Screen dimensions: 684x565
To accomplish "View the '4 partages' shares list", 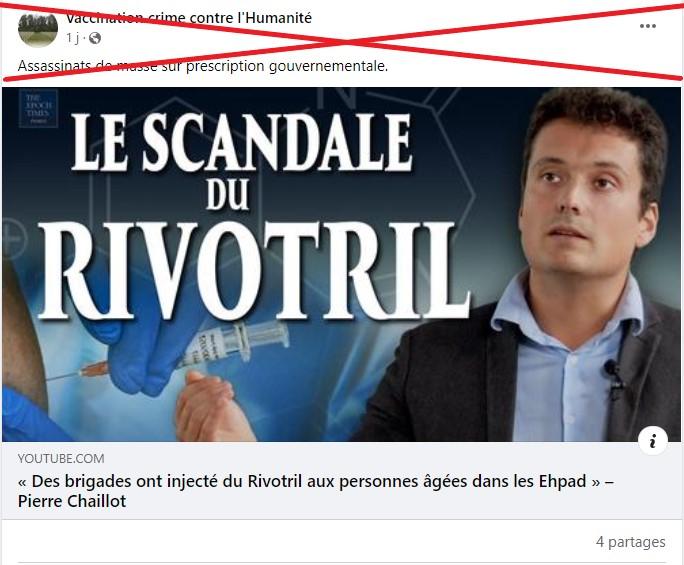I will [630, 542].
